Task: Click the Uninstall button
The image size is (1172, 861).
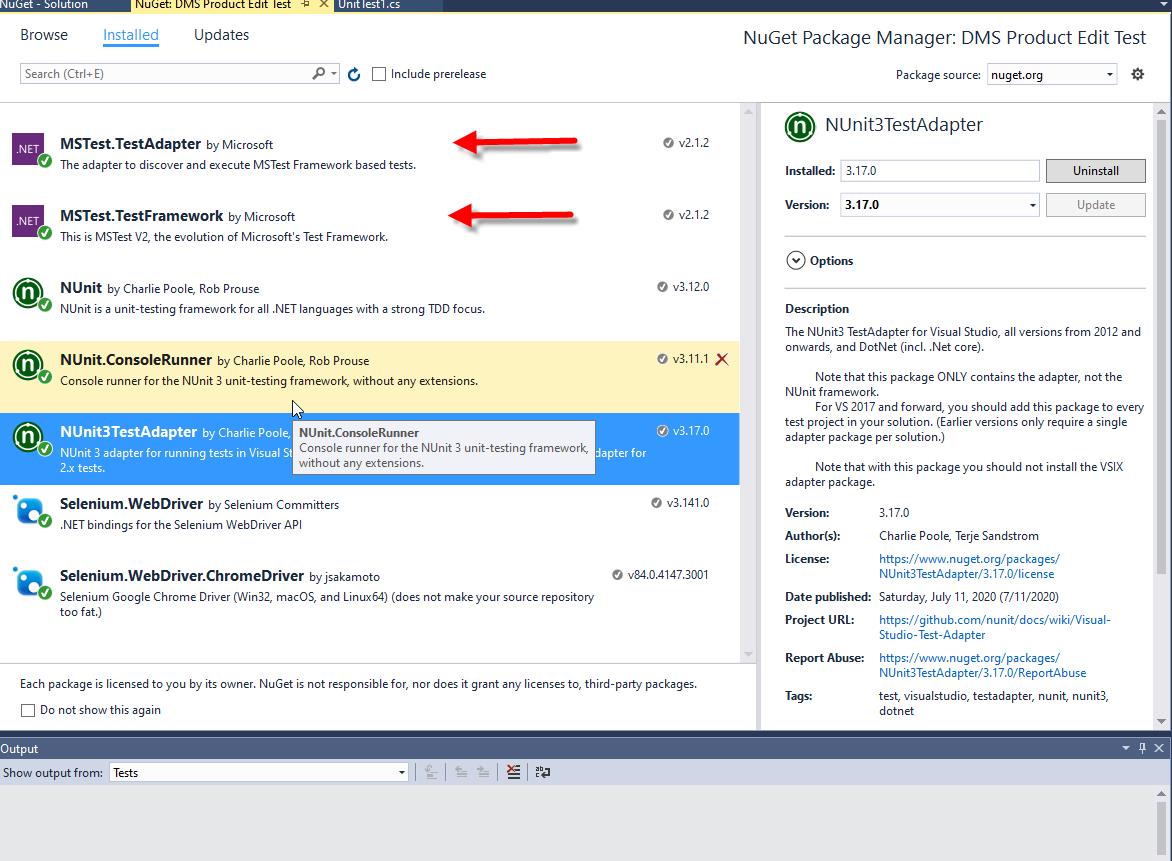Action: click(x=1095, y=170)
